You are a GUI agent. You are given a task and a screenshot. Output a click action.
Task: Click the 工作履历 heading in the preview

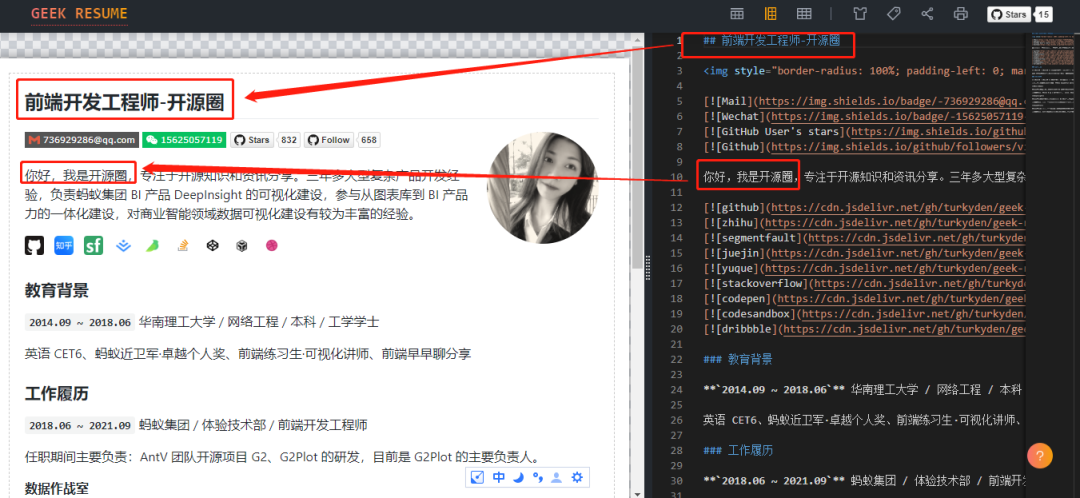point(56,394)
